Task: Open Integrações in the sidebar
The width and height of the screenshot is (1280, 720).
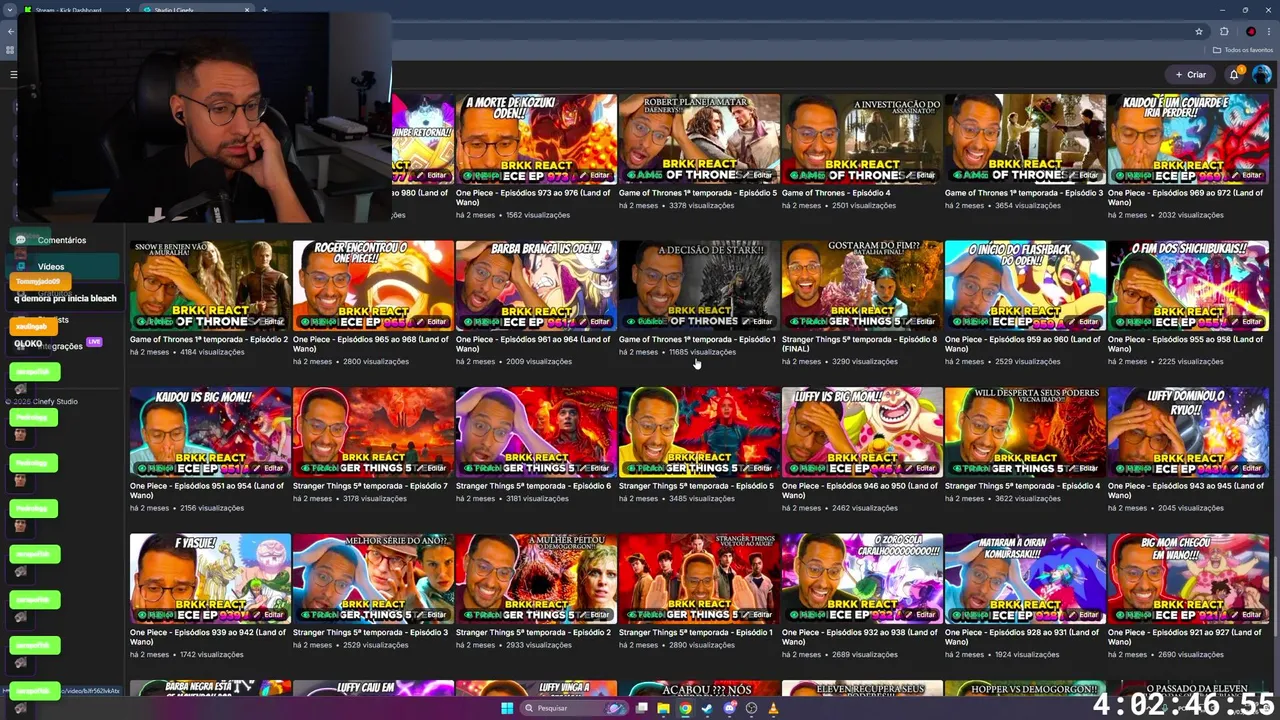Action: coord(60,346)
